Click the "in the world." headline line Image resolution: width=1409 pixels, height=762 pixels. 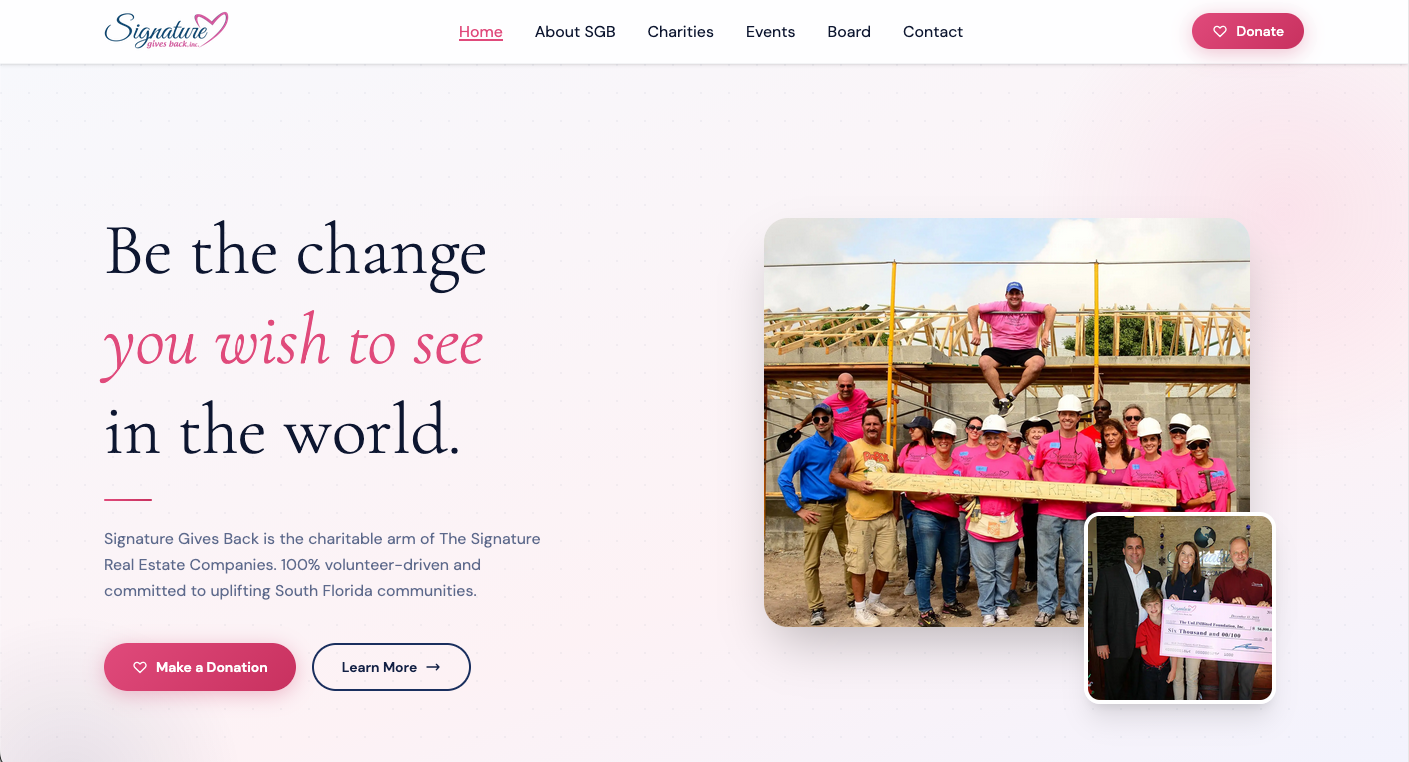click(283, 431)
